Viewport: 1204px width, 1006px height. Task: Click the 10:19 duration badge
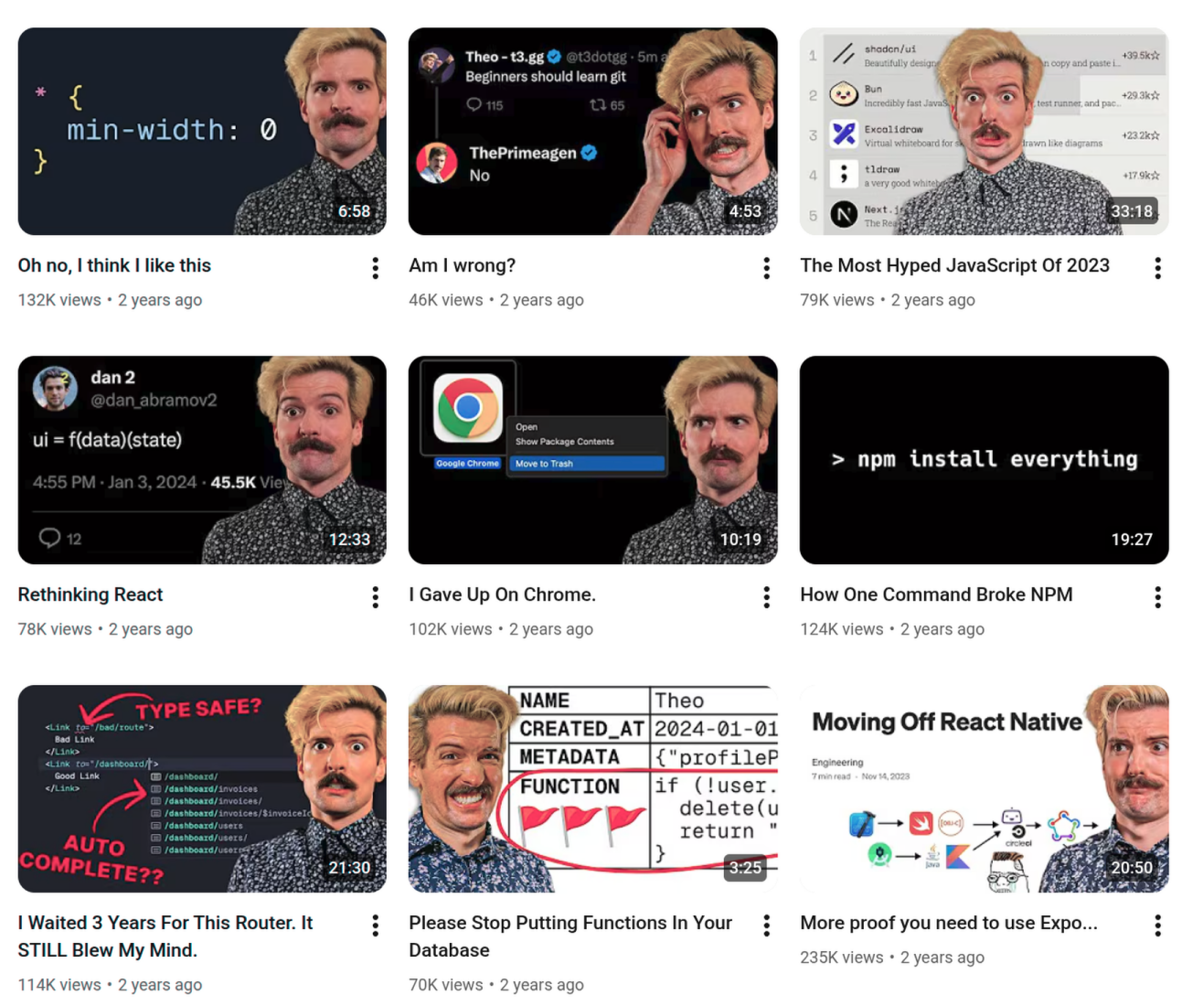tap(741, 540)
